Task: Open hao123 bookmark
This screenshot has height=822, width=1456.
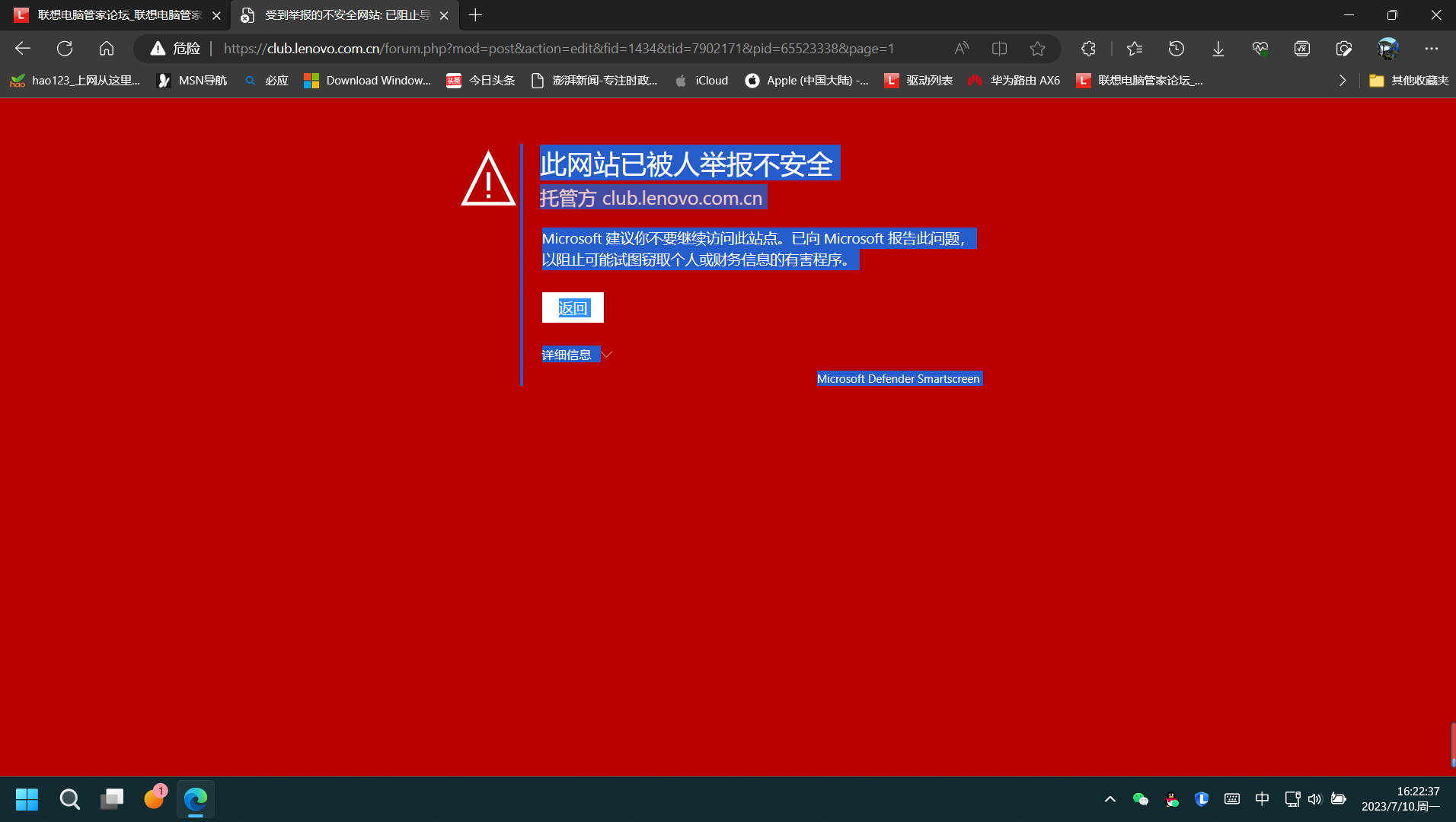Action: pos(75,81)
